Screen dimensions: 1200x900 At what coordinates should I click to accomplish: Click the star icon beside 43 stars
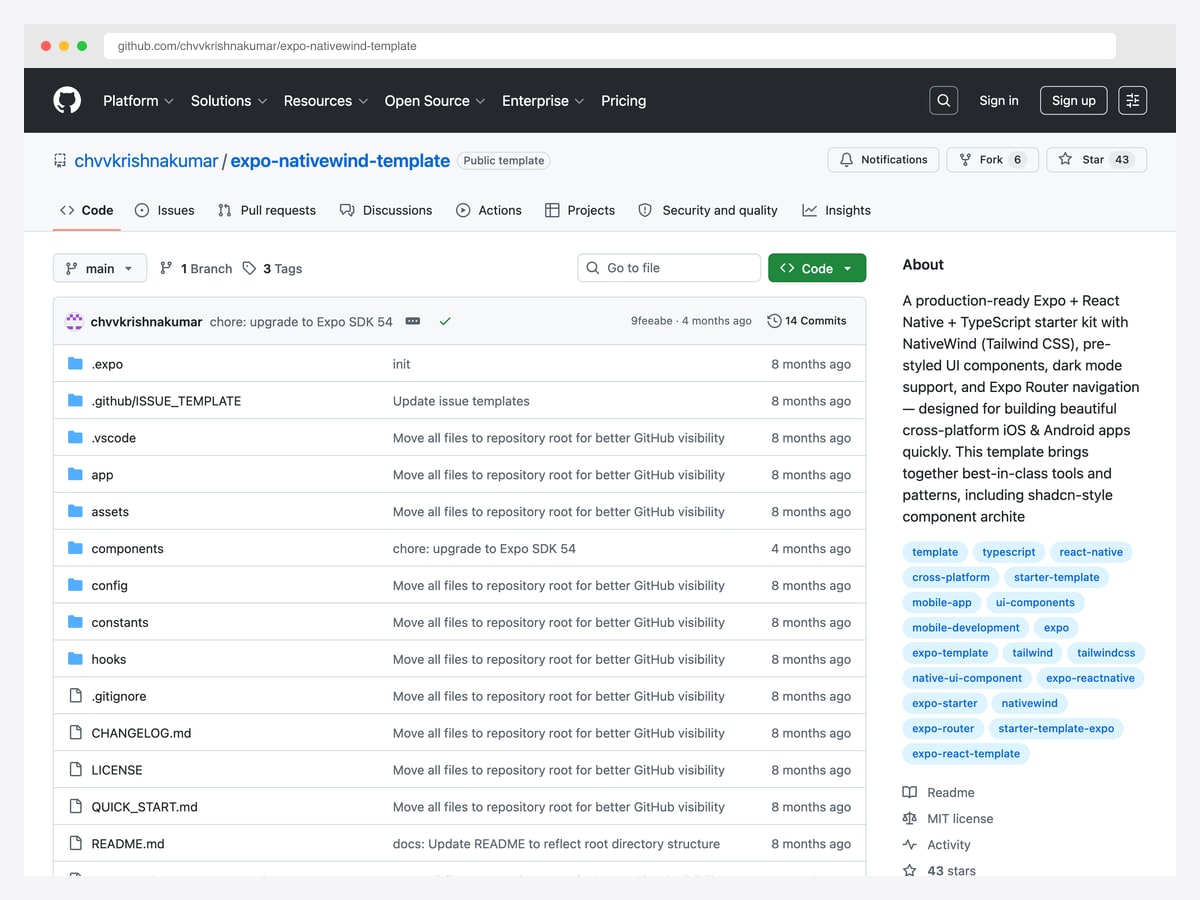[910, 870]
